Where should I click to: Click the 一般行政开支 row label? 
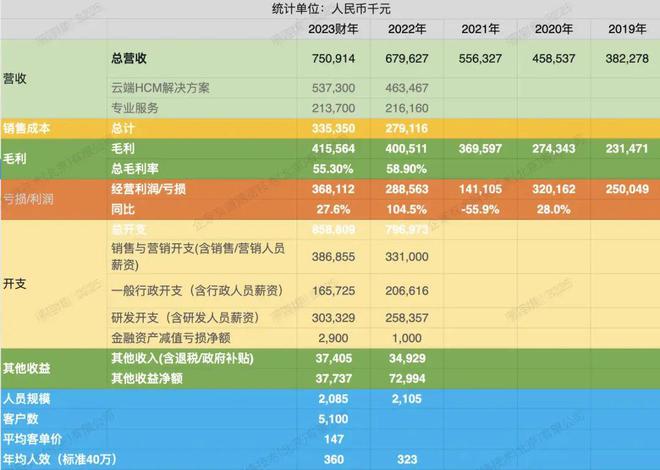point(197,291)
